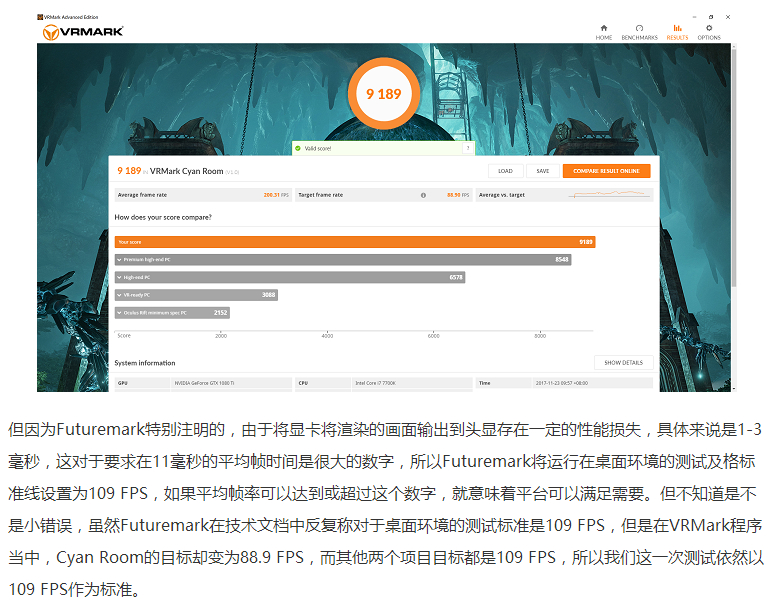Click 'How does your score compare?' heading
This screenshot has height=605, width=775.
point(163,217)
